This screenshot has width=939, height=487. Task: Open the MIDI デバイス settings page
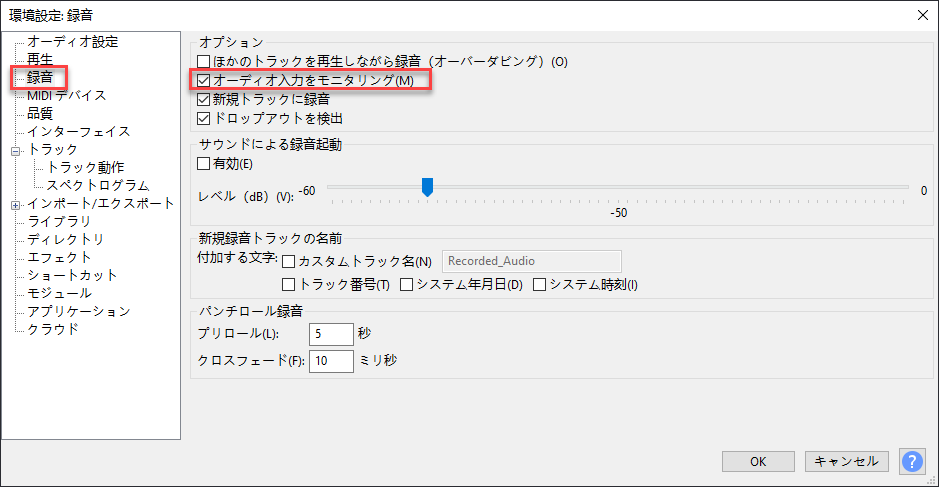click(x=66, y=96)
